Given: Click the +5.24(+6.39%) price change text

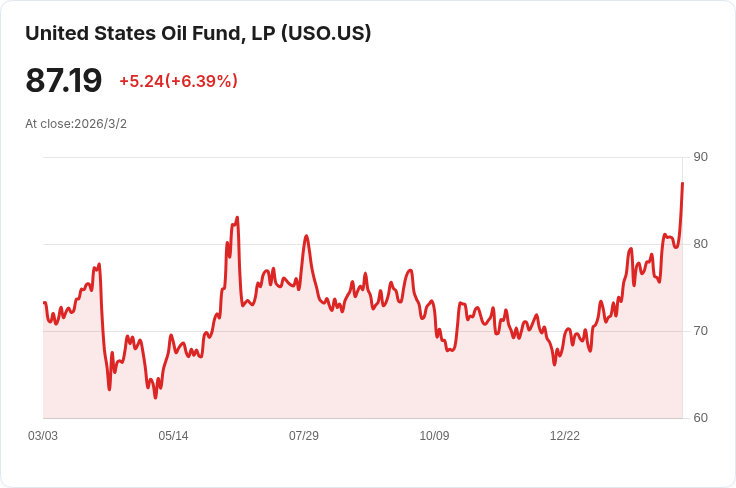Looking at the screenshot, I should 178,81.
